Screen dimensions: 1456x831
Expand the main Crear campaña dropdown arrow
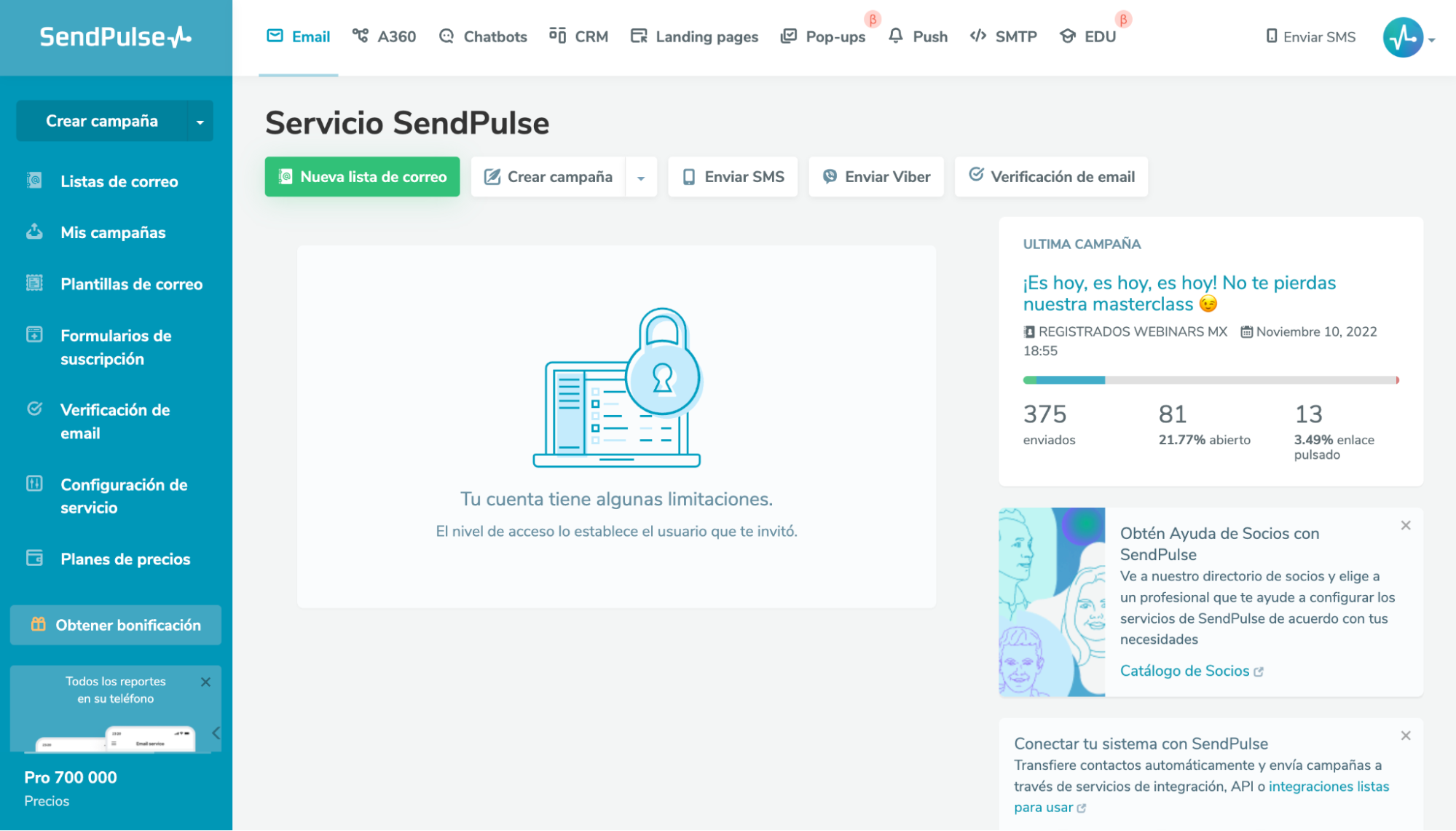coord(641,178)
